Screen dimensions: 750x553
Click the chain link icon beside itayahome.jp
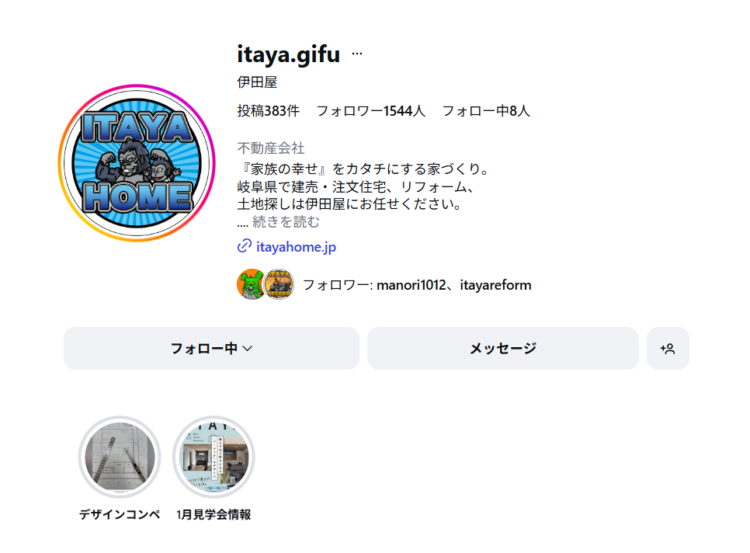coord(244,246)
